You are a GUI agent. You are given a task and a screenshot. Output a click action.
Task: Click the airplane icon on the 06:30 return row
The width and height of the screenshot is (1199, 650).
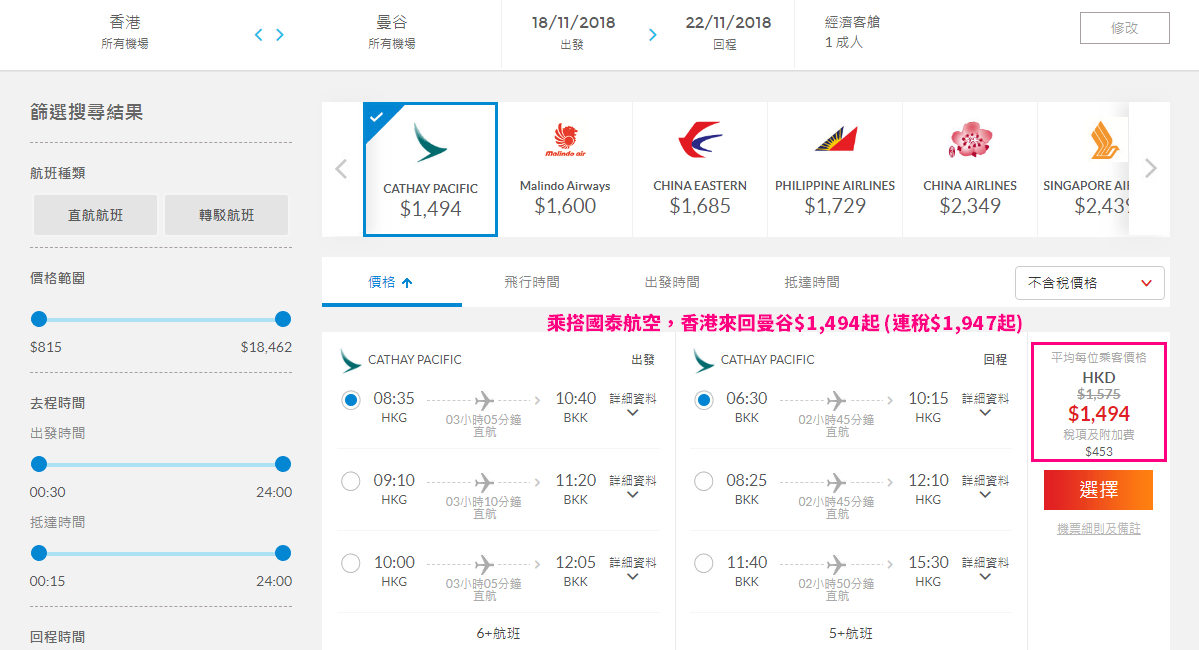coord(837,400)
